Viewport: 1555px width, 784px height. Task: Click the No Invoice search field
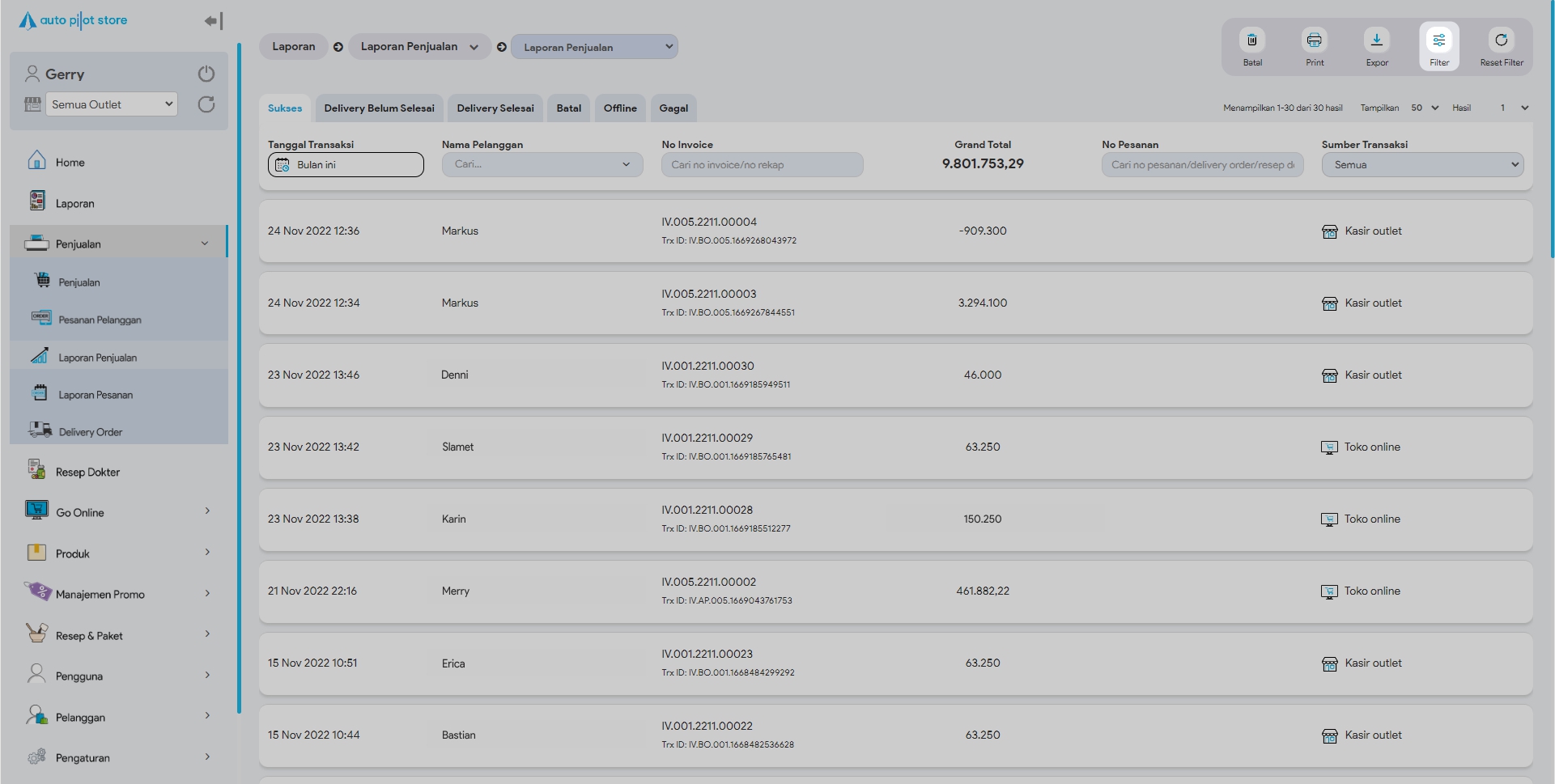point(761,165)
